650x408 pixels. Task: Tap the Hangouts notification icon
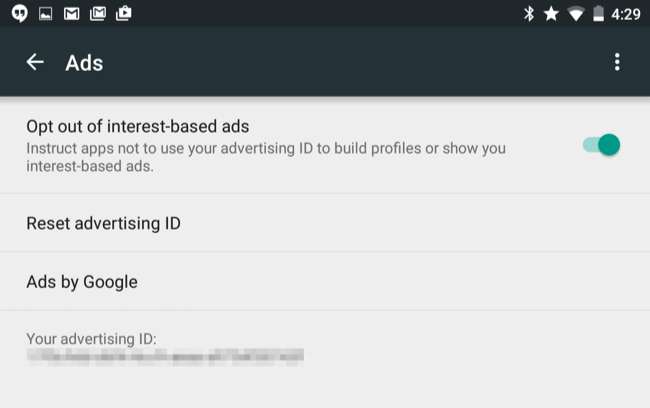(20, 14)
